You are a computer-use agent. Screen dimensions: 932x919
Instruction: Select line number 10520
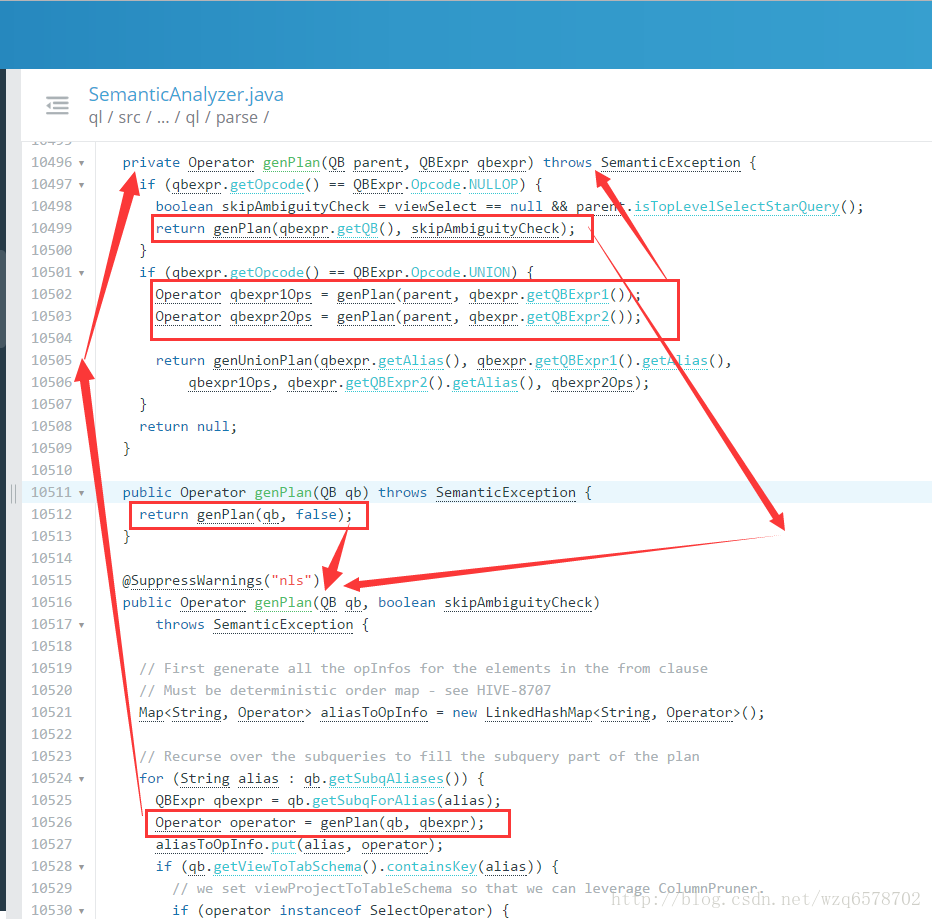click(52, 691)
